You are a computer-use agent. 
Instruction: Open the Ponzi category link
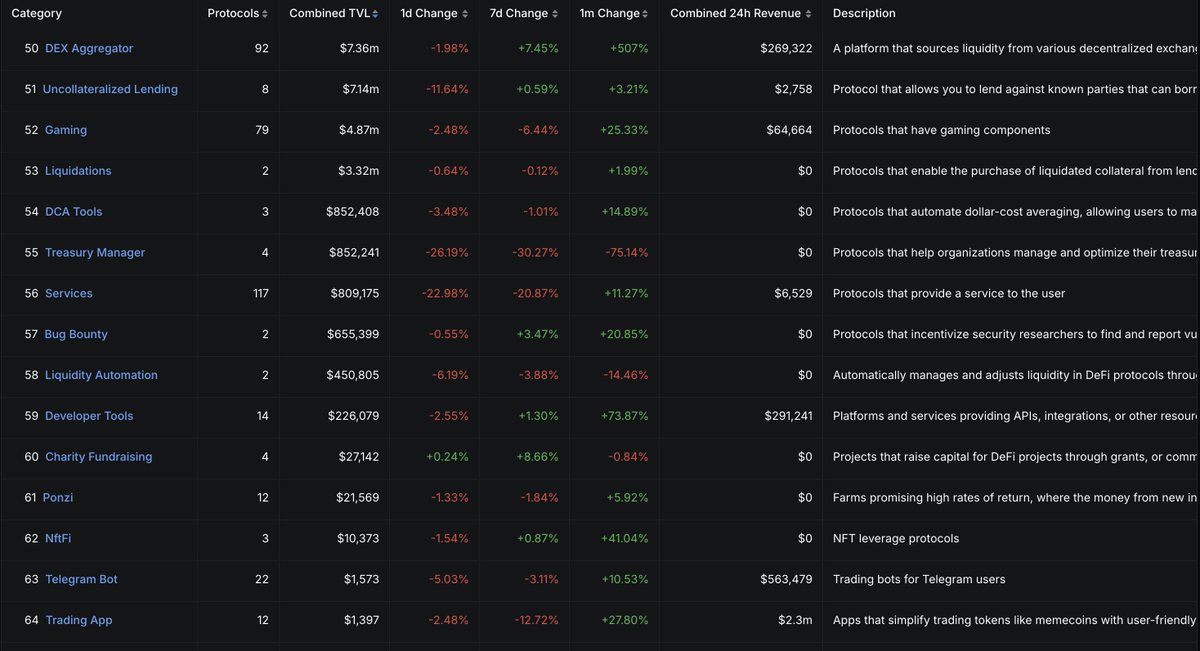tap(58, 498)
